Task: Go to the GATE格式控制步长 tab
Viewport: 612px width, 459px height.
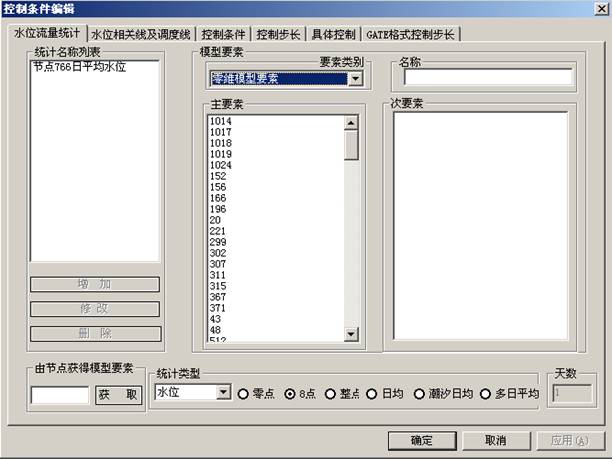Action: coord(410,34)
